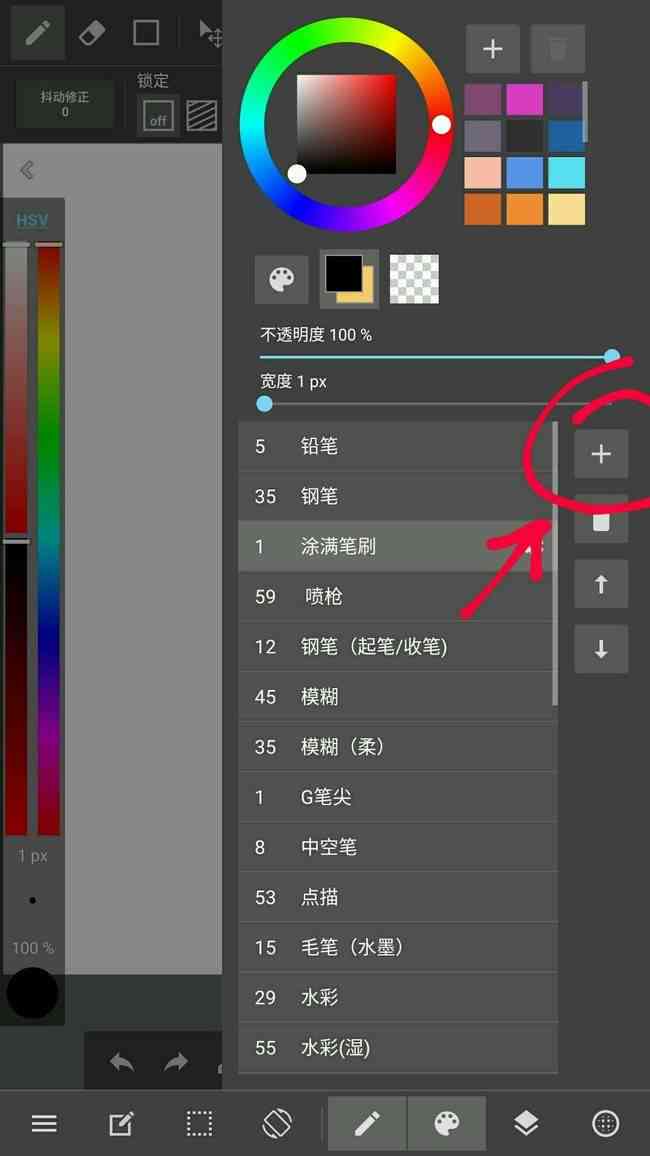Viewport: 650px width, 1156px height.
Task: Select the rectangle shape tool
Action: 146,33
